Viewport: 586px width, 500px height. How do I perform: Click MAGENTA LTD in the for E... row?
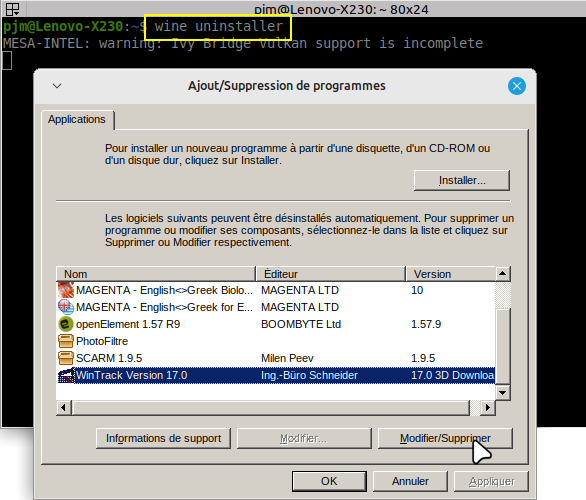[x=300, y=307]
